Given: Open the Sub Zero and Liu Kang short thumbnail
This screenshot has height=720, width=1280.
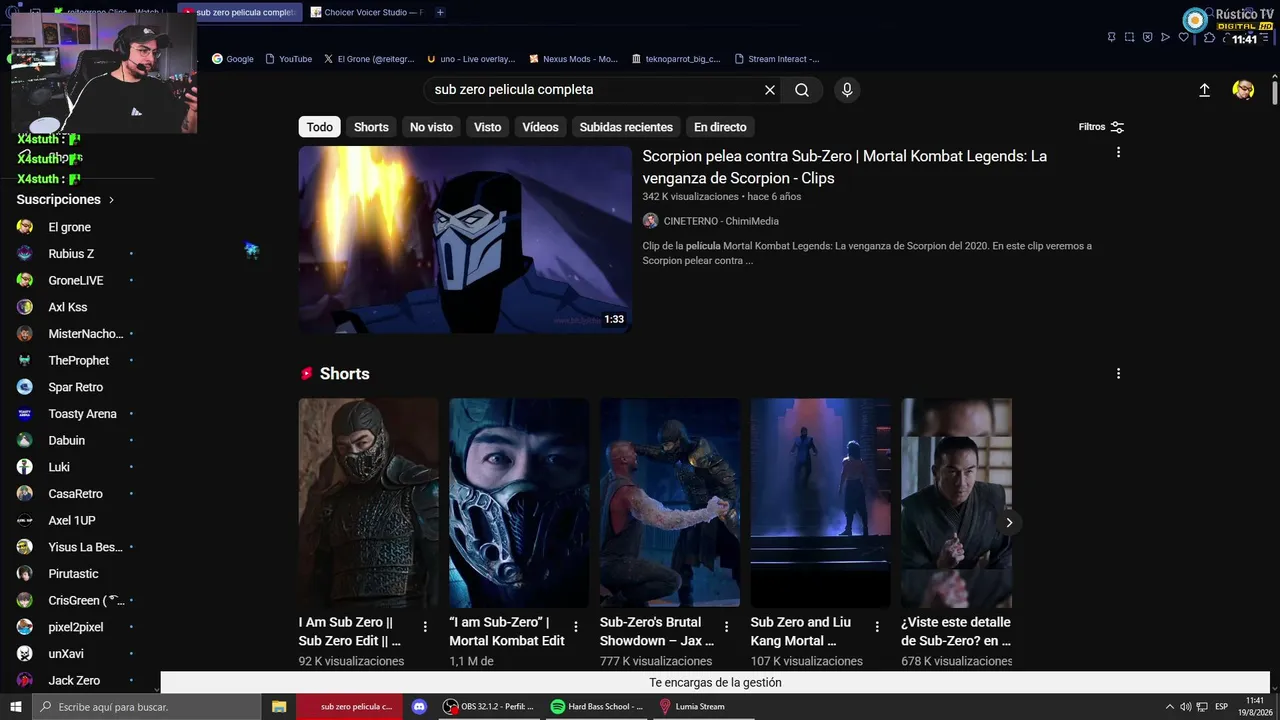Looking at the screenshot, I should (821, 503).
